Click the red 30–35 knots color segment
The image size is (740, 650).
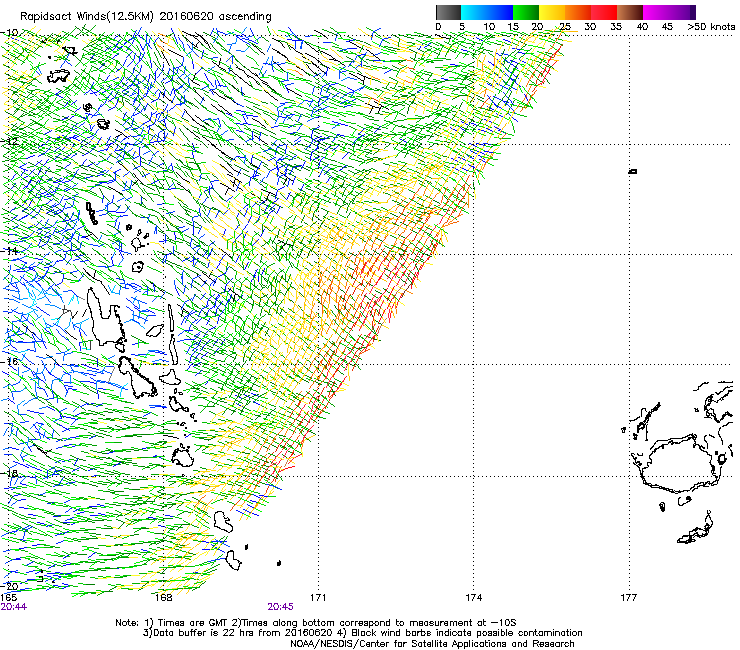click(x=604, y=12)
